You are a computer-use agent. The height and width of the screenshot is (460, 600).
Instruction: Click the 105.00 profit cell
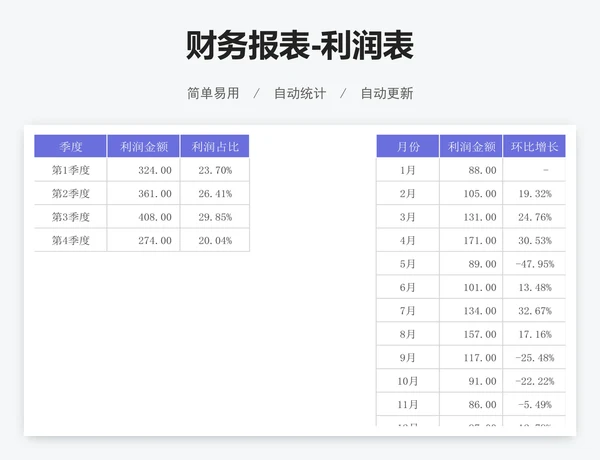click(471, 193)
